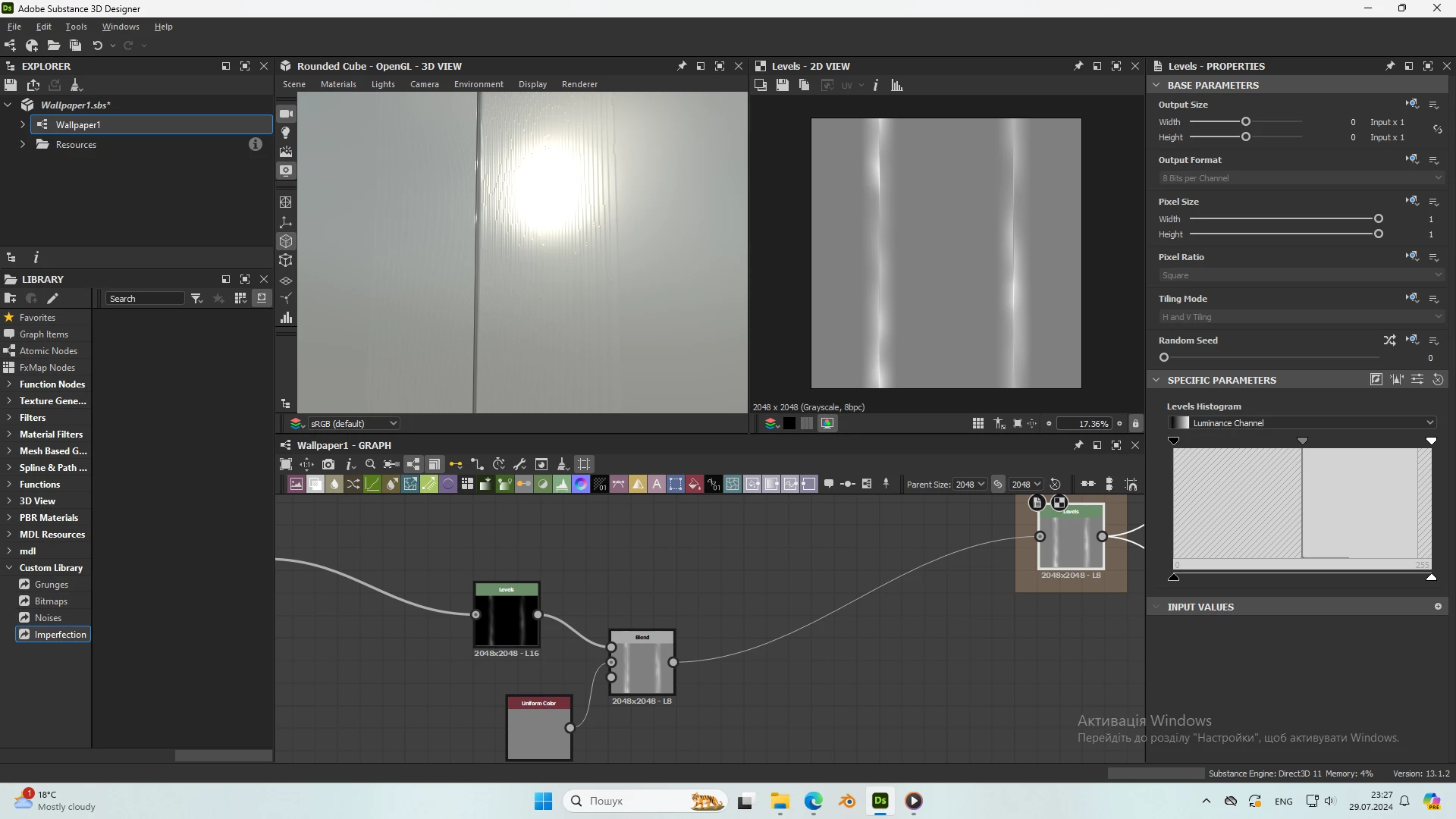The image size is (1456, 819).
Task: Click the Output Size Width slider handle
Action: pyautogui.click(x=1245, y=122)
